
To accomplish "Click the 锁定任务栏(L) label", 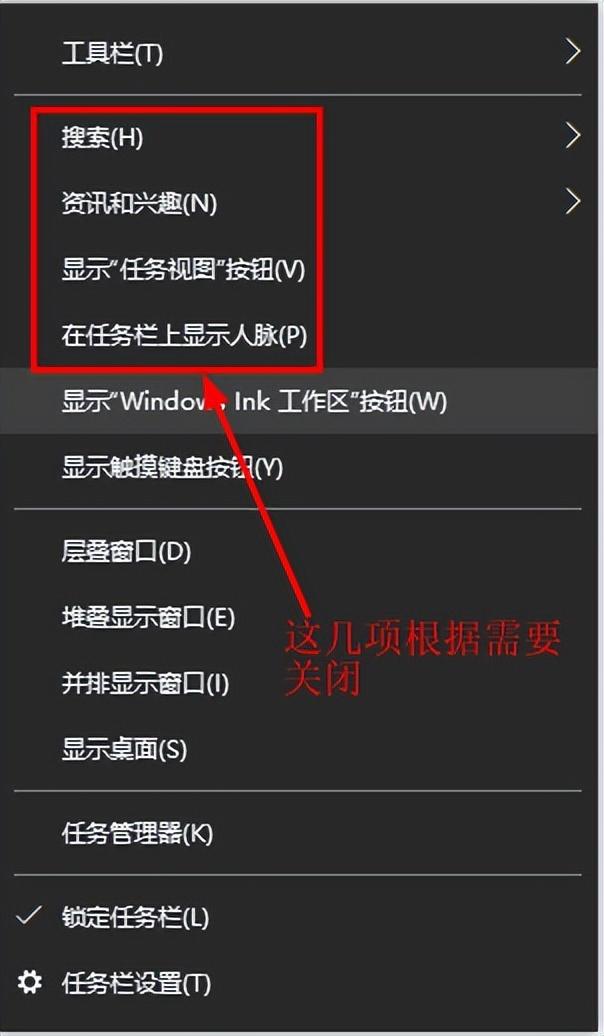I will 135,917.
